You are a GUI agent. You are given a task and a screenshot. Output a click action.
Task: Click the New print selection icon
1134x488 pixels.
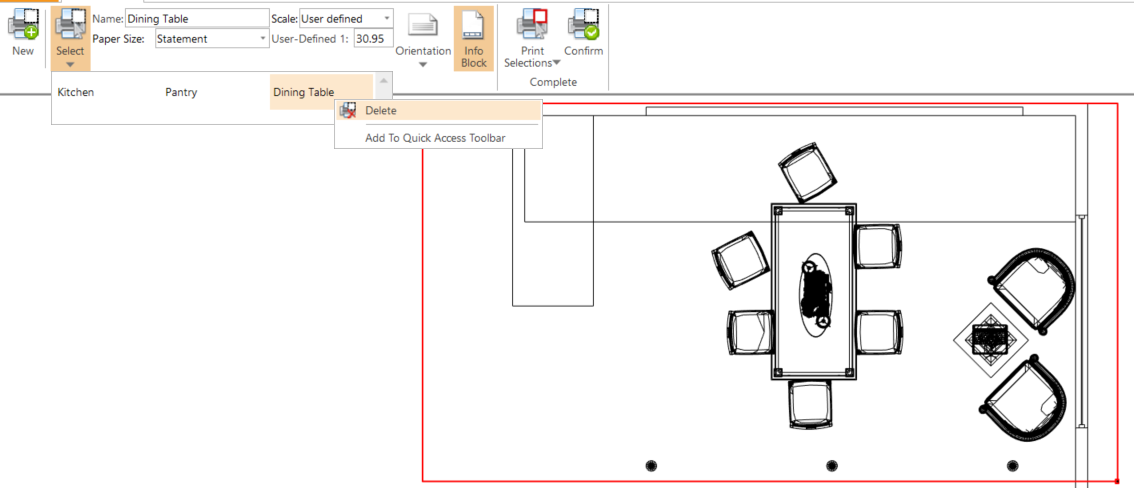pos(22,24)
